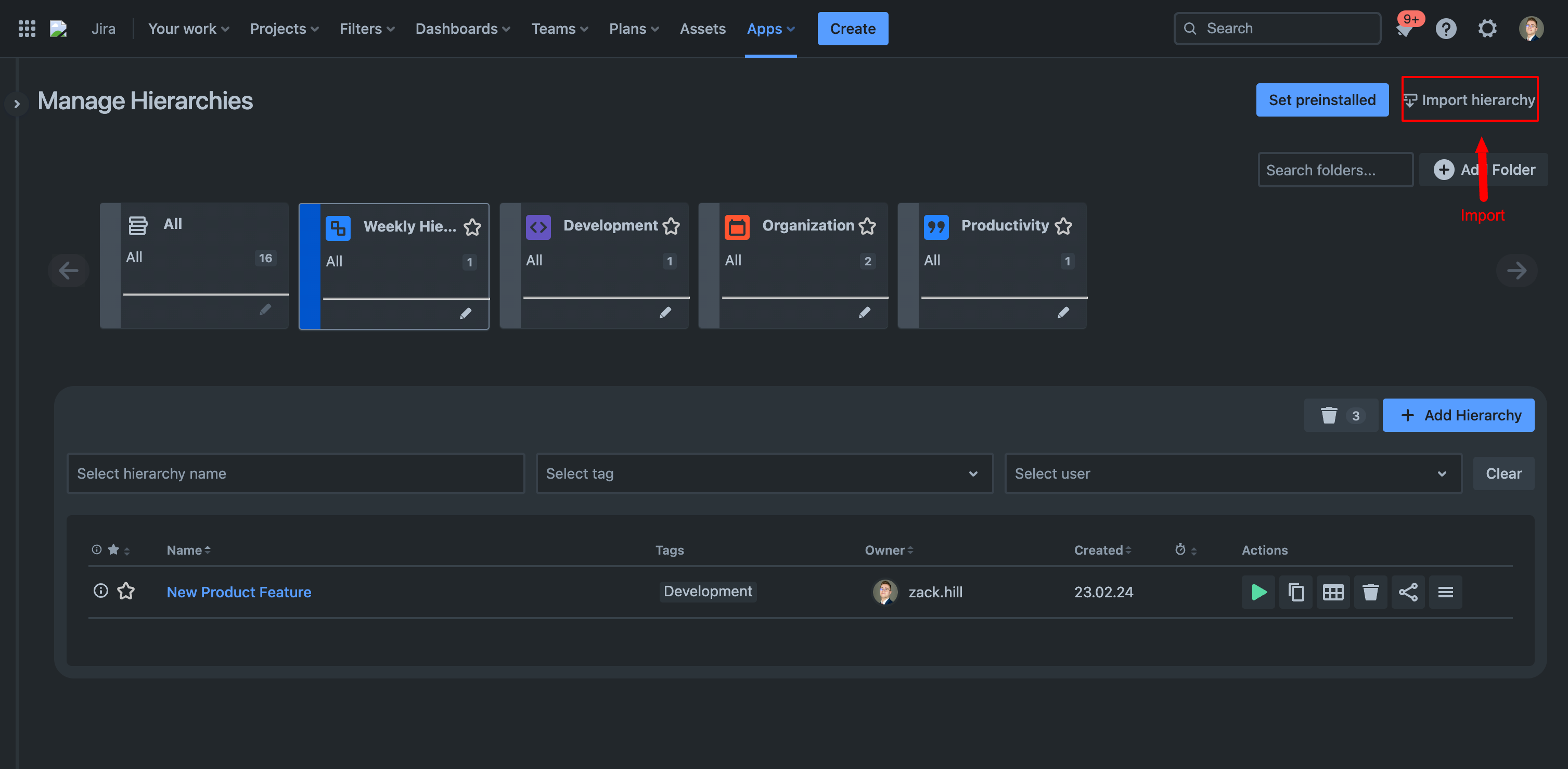The image size is (1568, 769).
Task: Delete the New Product Feature hierarchy
Action: 1370,592
